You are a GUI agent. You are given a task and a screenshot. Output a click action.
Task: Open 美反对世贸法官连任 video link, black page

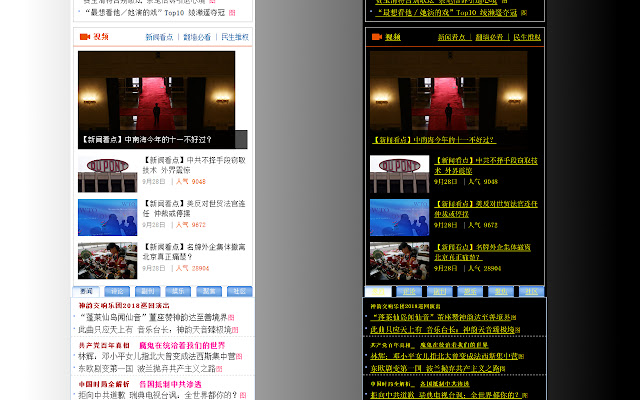tap(486, 209)
